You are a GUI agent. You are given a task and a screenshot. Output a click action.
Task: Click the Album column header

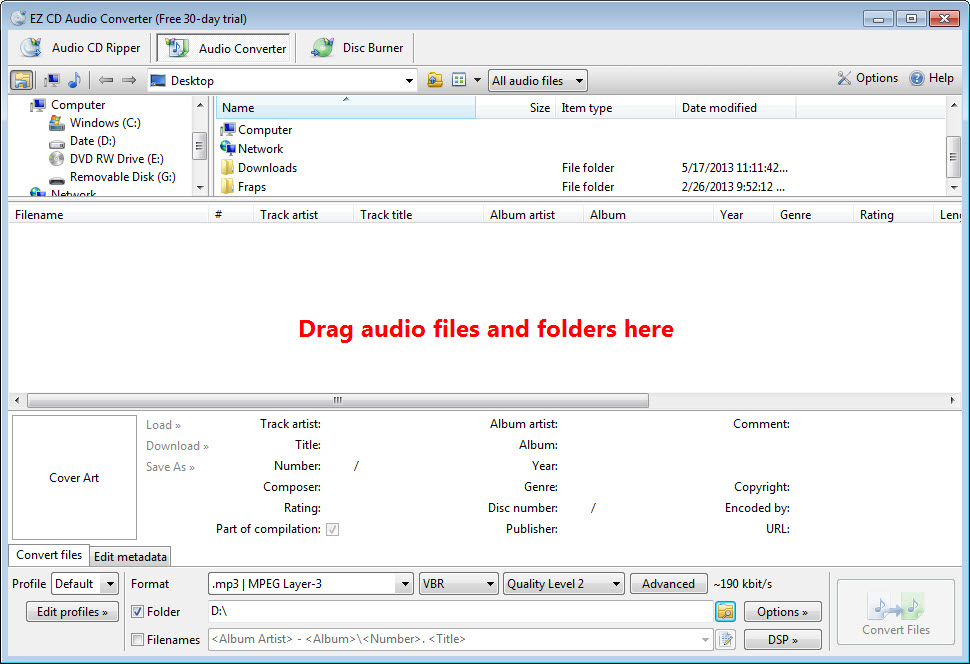coord(648,215)
